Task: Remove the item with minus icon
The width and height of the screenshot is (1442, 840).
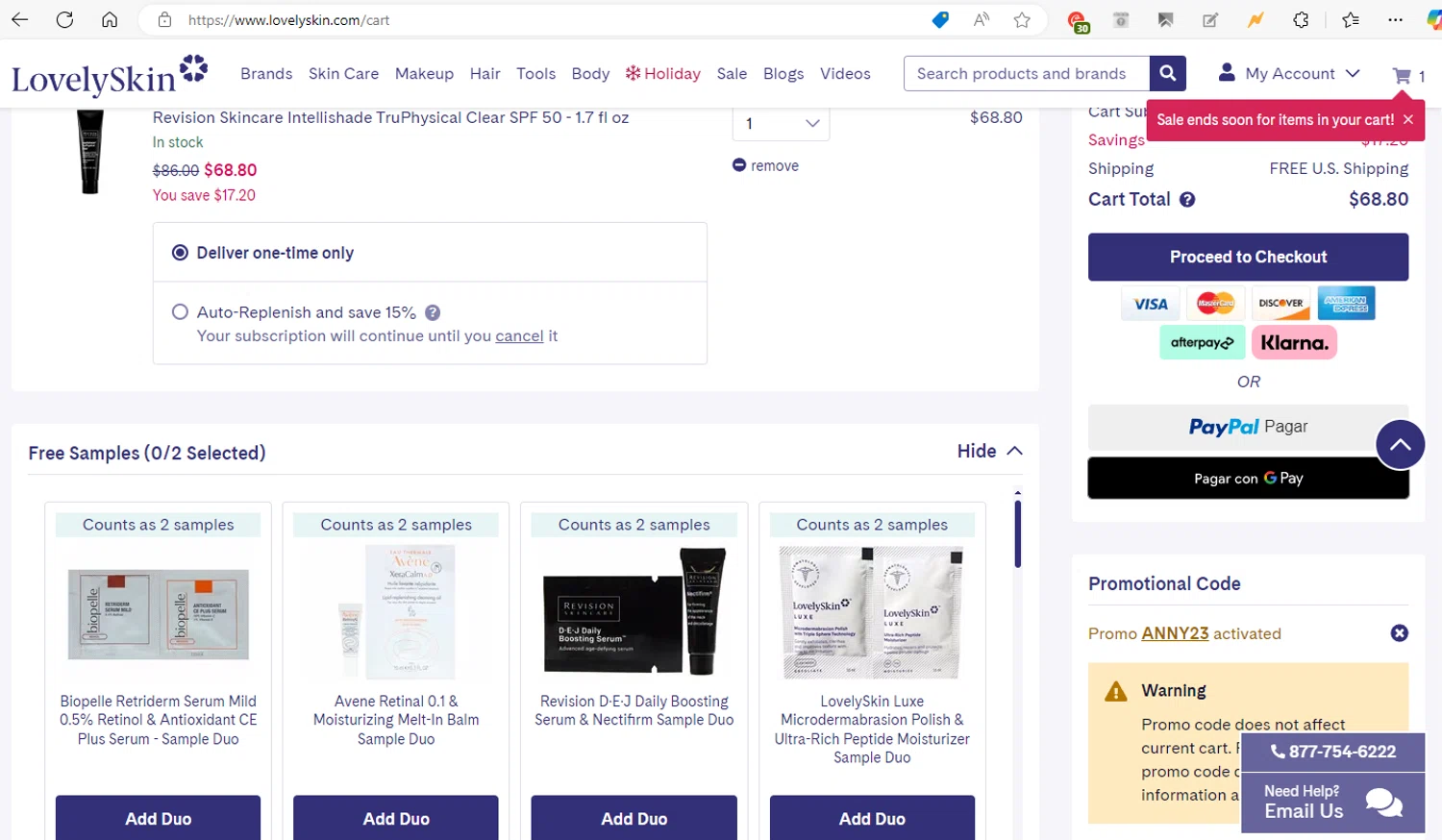Action: pyautogui.click(x=739, y=165)
